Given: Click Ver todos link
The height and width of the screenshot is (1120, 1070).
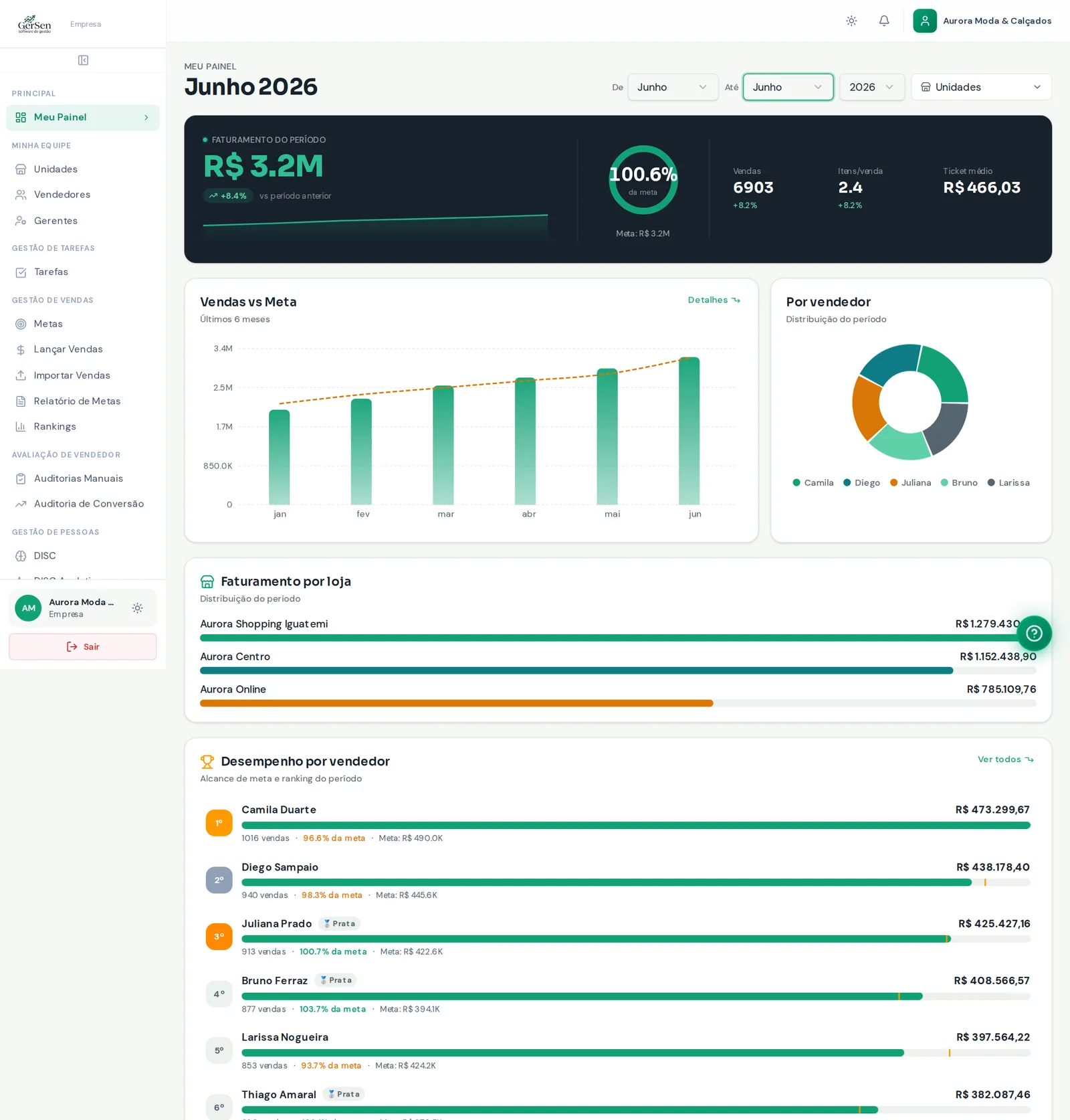Looking at the screenshot, I should click(x=1005, y=759).
